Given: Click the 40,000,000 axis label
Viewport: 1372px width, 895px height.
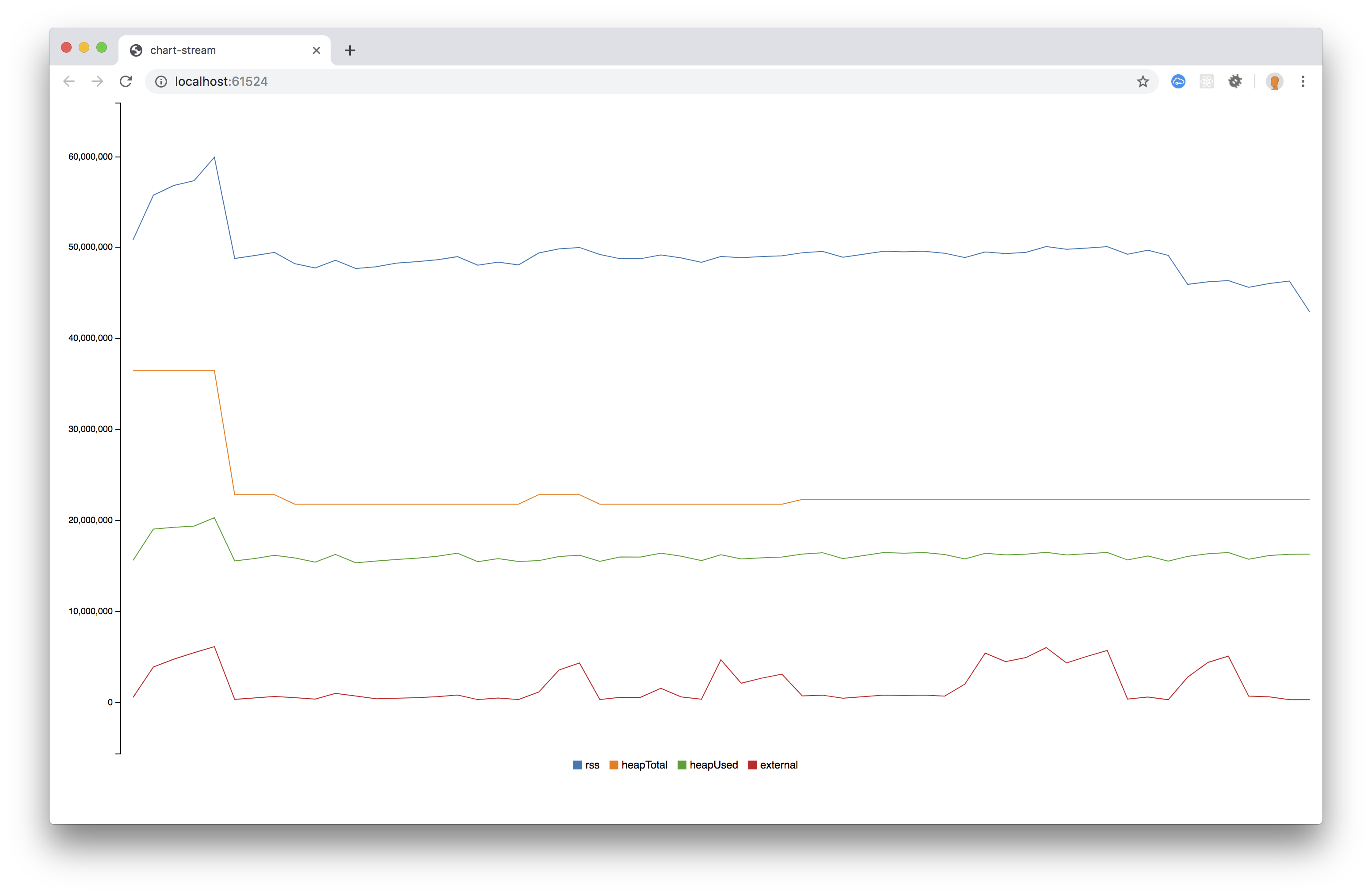Looking at the screenshot, I should point(91,338).
